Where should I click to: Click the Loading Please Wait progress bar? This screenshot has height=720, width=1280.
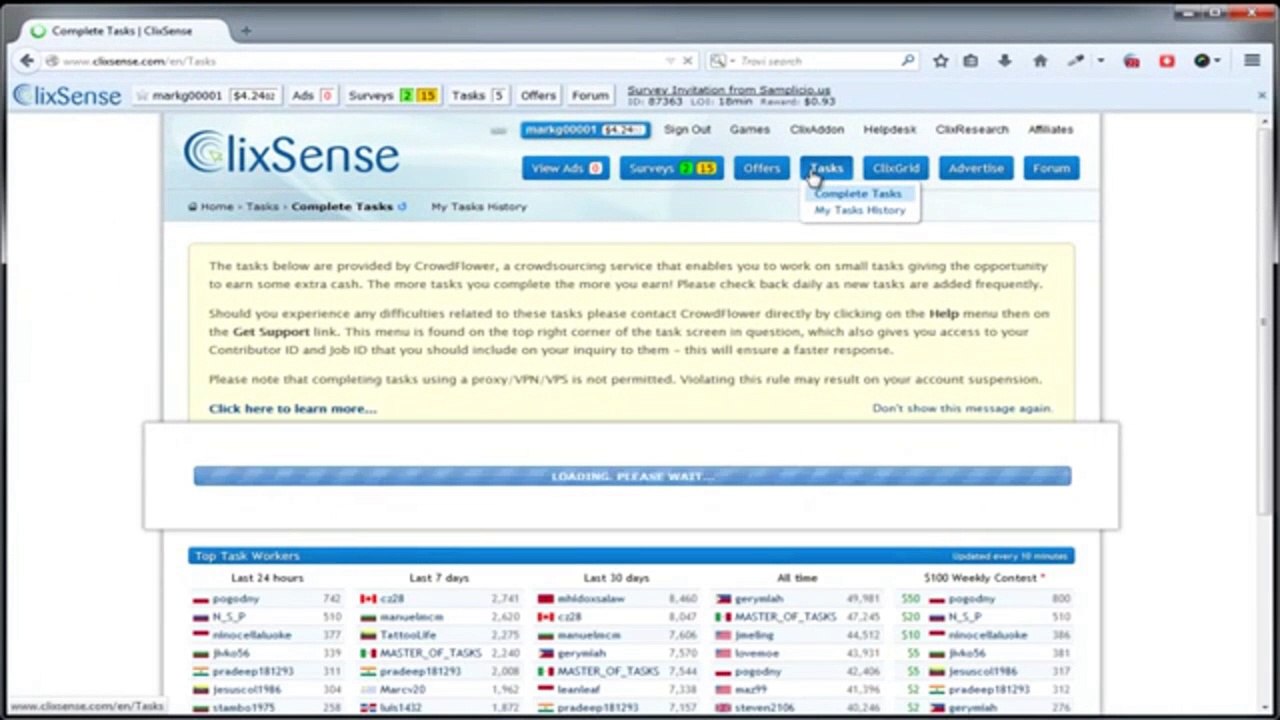pos(632,476)
